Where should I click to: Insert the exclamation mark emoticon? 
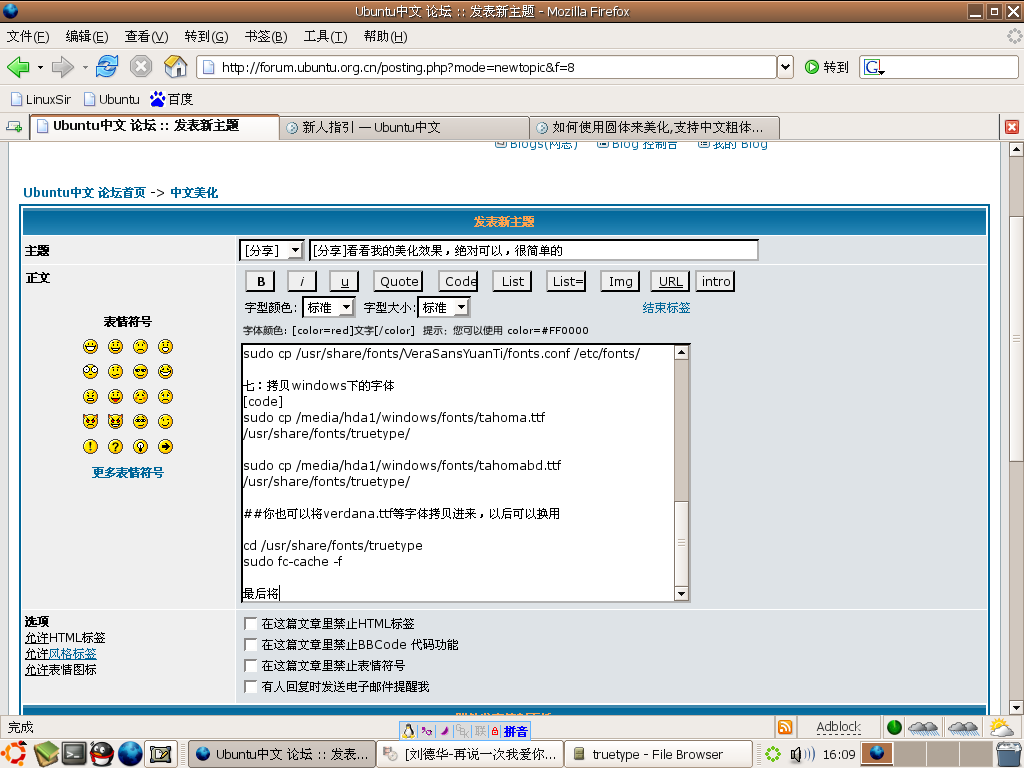tap(90, 447)
